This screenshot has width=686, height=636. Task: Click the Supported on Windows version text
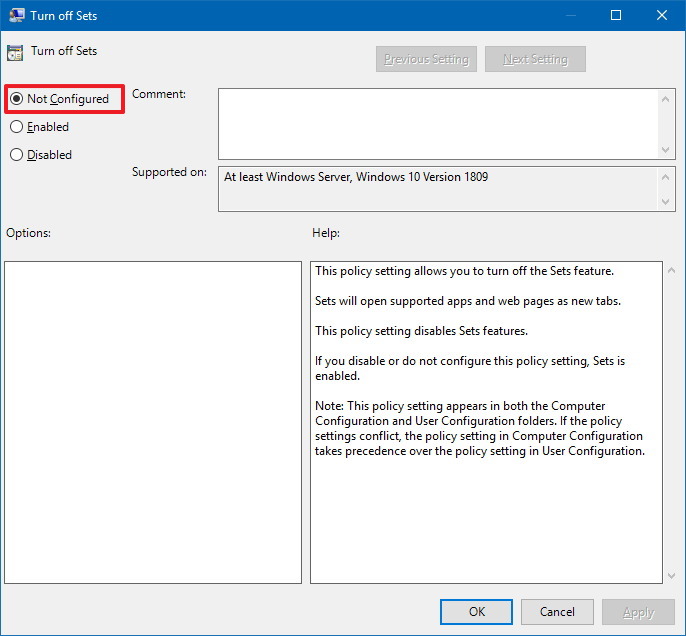click(356, 177)
